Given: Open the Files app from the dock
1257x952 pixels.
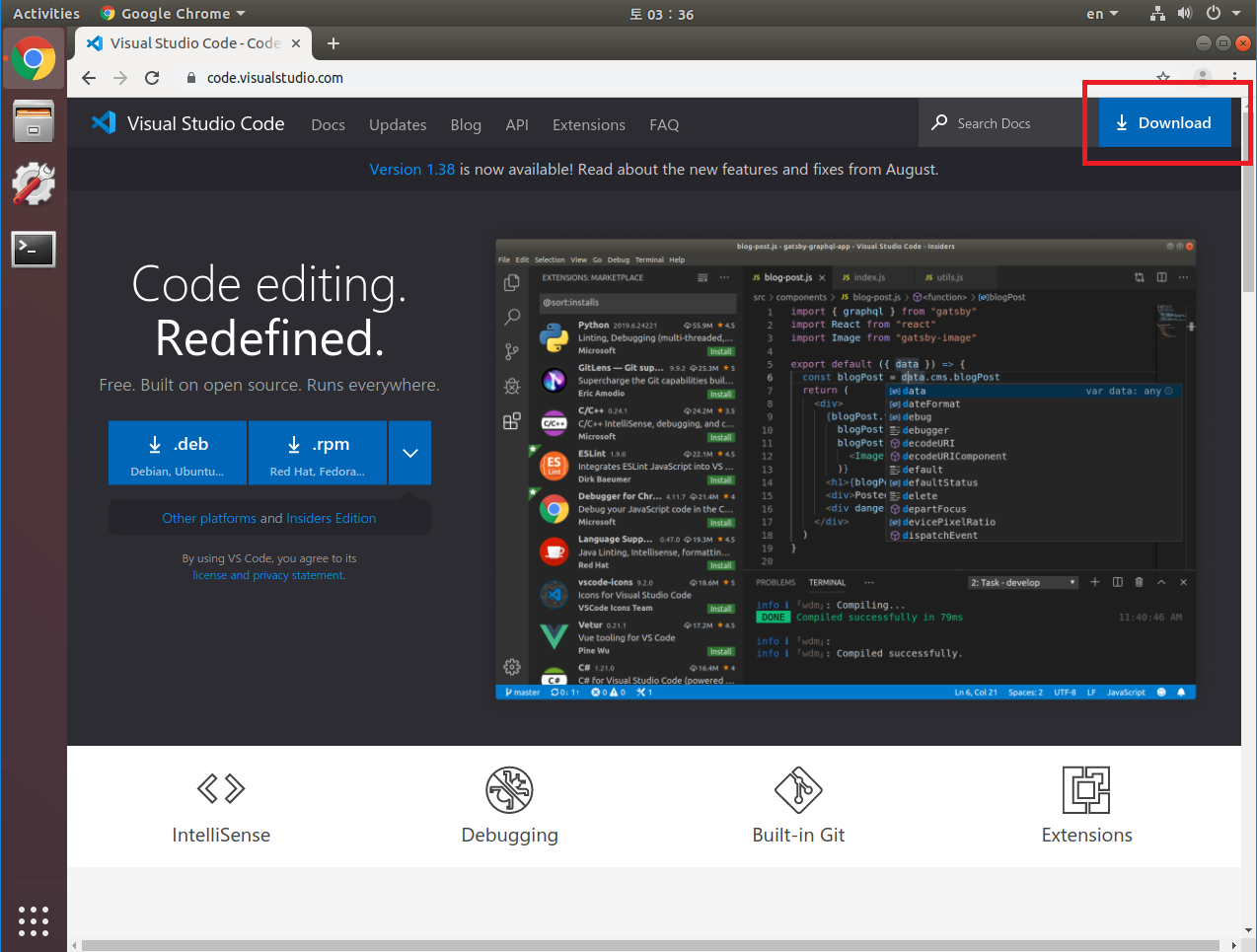Looking at the screenshot, I should click(x=34, y=121).
